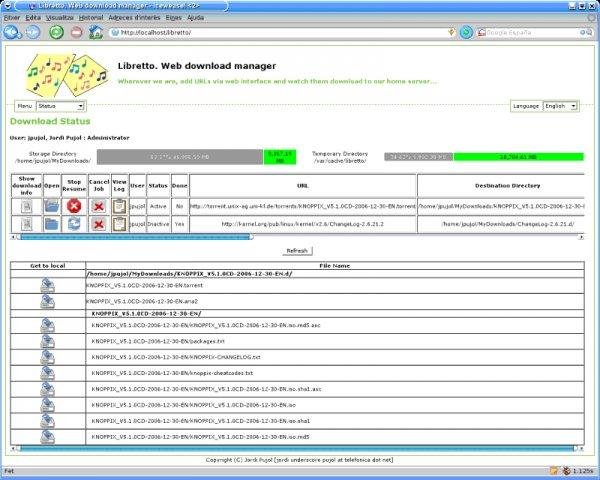
Task: Get knoppix-cheatcodes.txt to local
Action: click(47, 373)
